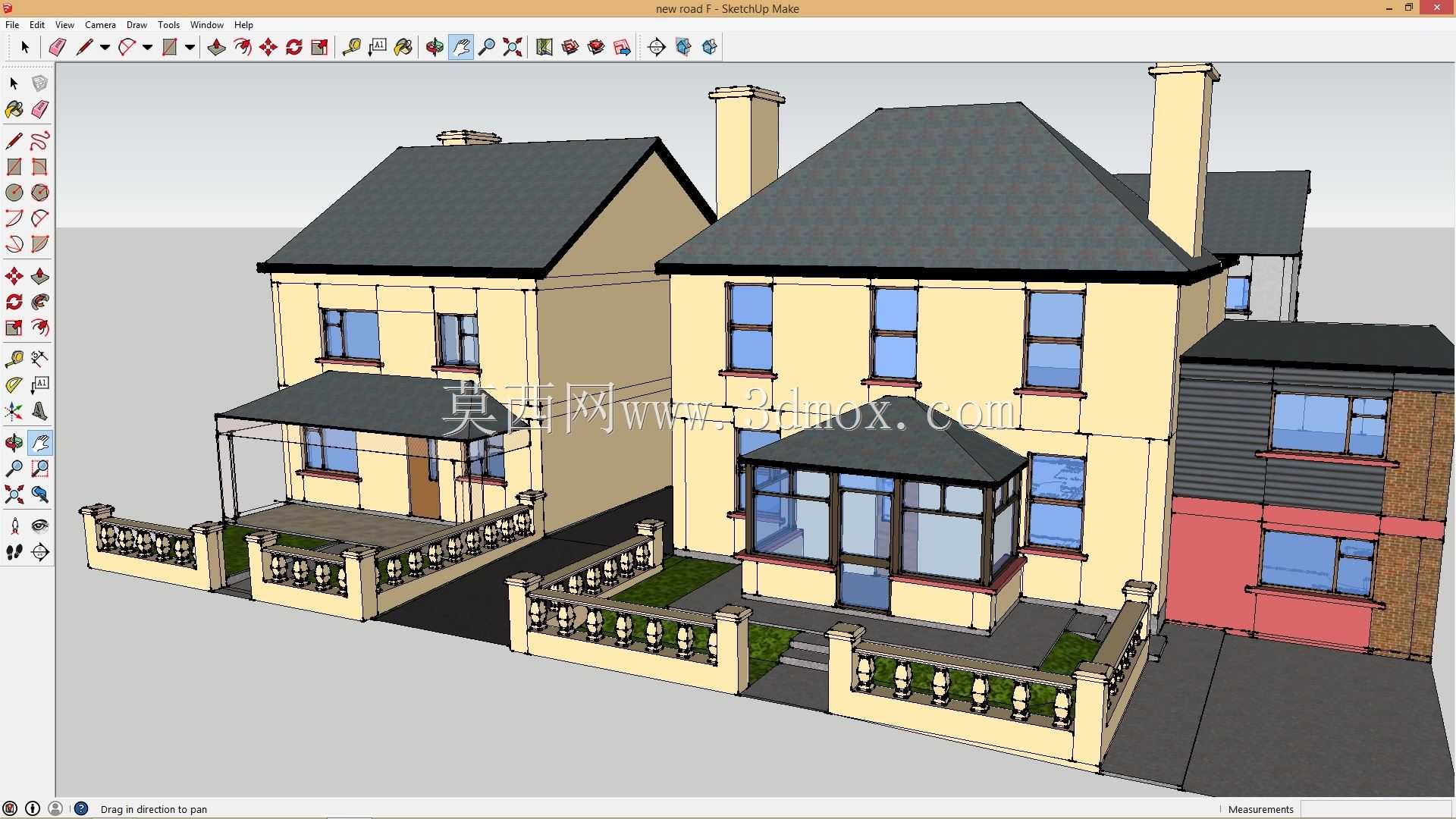The height and width of the screenshot is (819, 1456).
Task: Pick the Polygon tool
Action: pyautogui.click(x=40, y=193)
